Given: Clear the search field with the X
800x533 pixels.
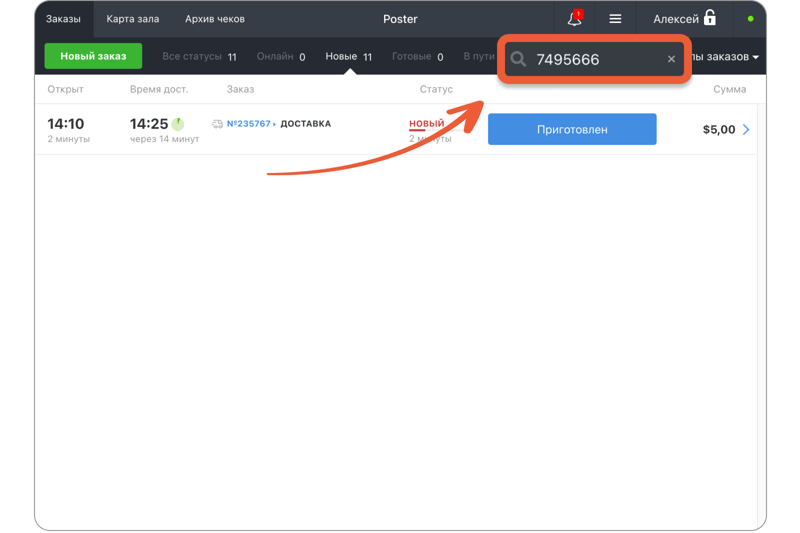Looking at the screenshot, I should tap(671, 59).
